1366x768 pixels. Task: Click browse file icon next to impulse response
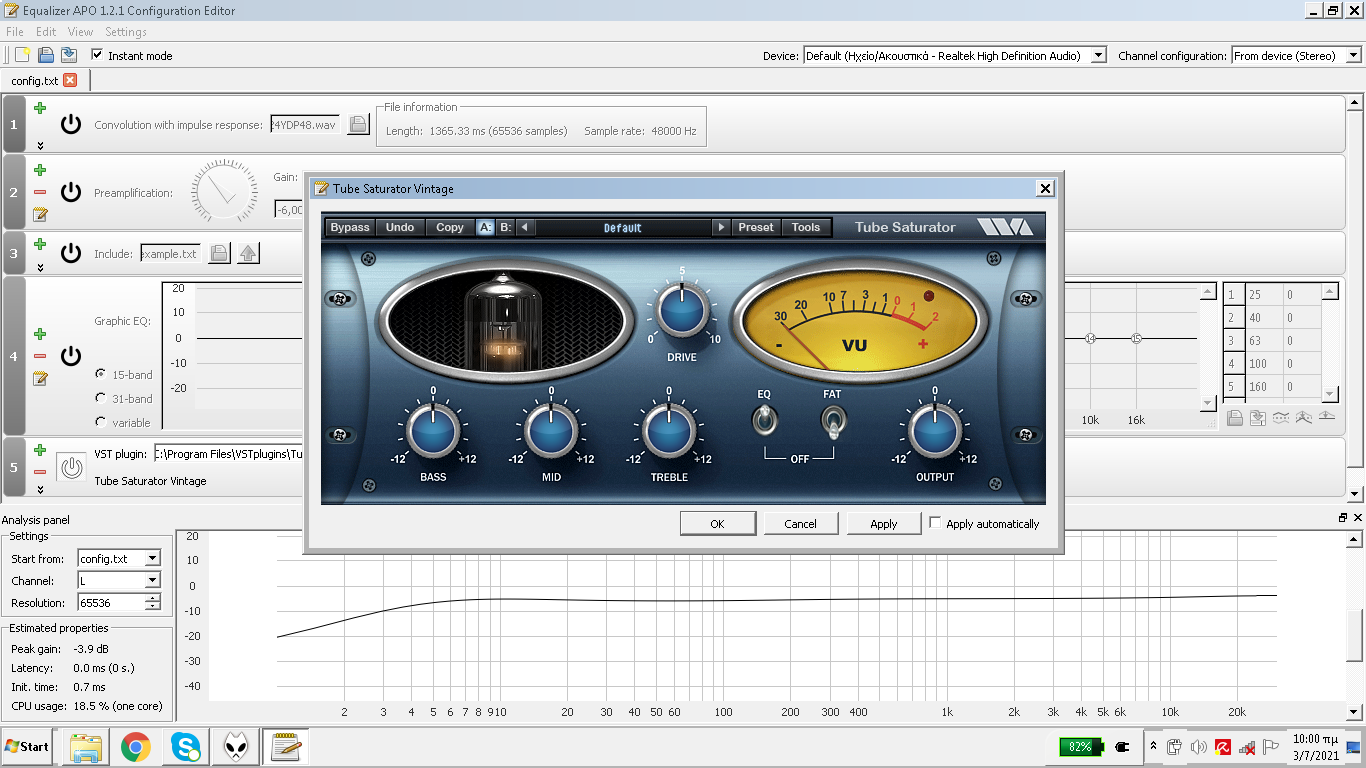point(358,125)
